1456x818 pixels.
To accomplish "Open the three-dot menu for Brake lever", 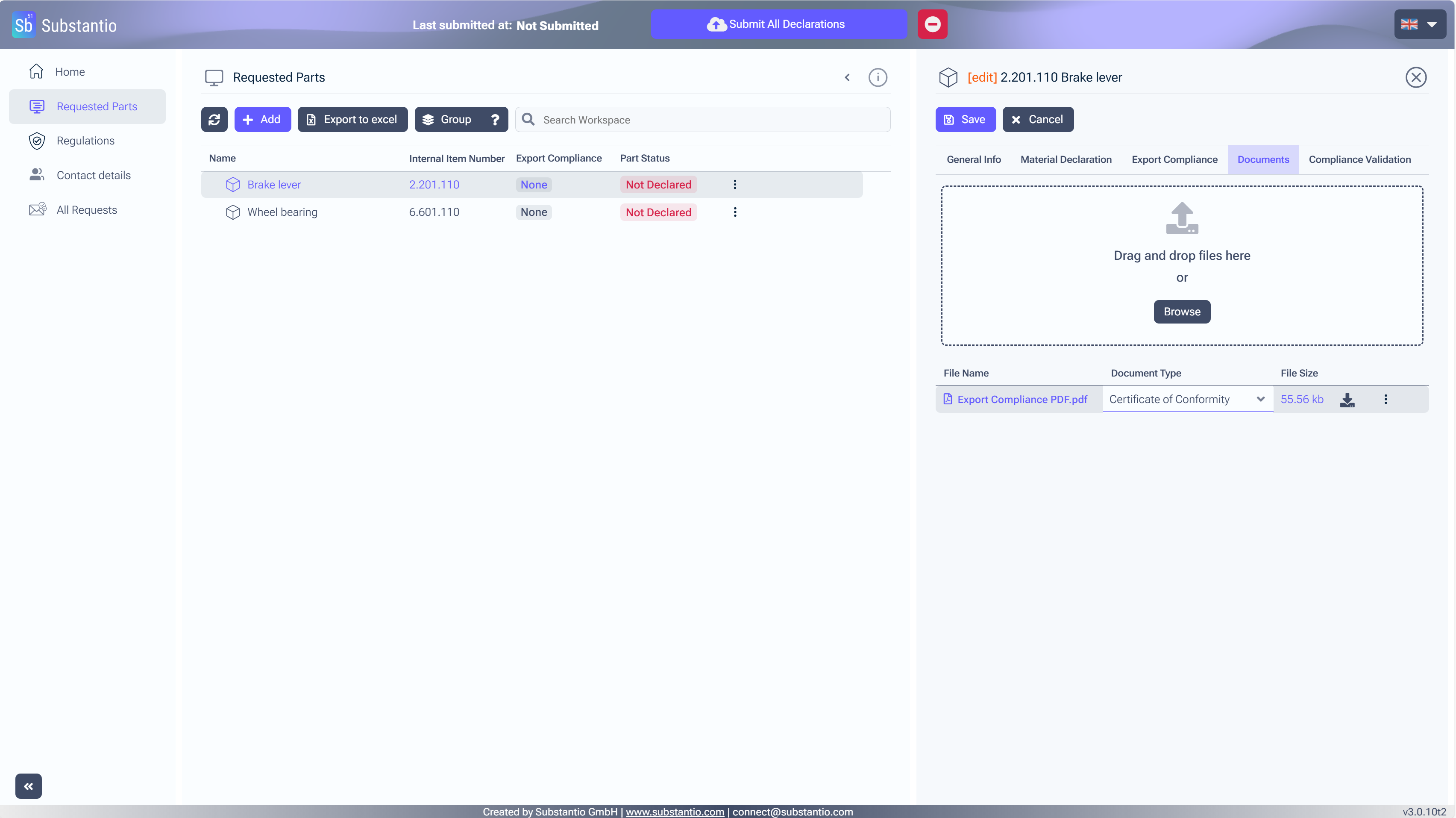I will coord(734,184).
